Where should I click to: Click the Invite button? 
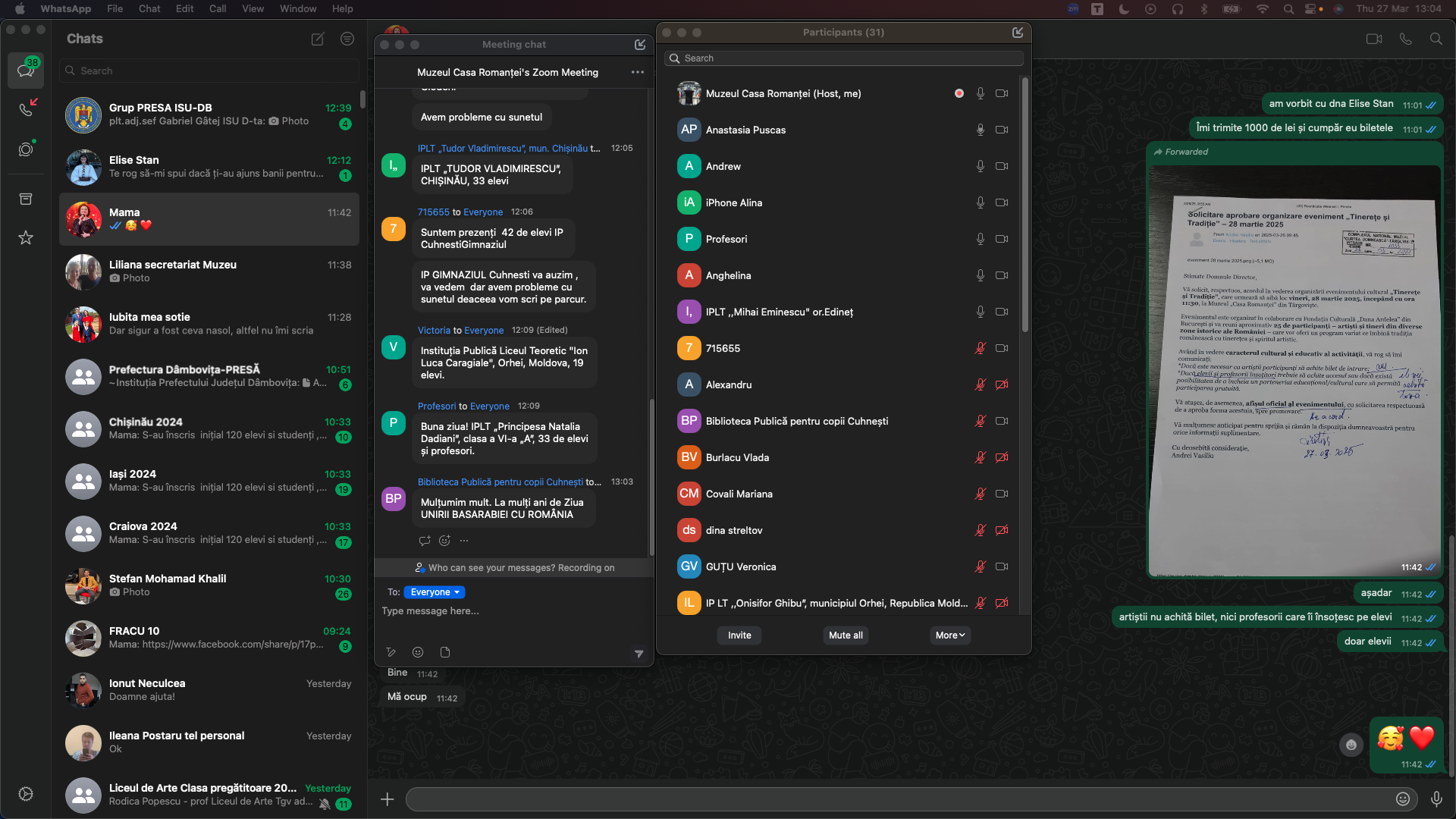click(739, 635)
